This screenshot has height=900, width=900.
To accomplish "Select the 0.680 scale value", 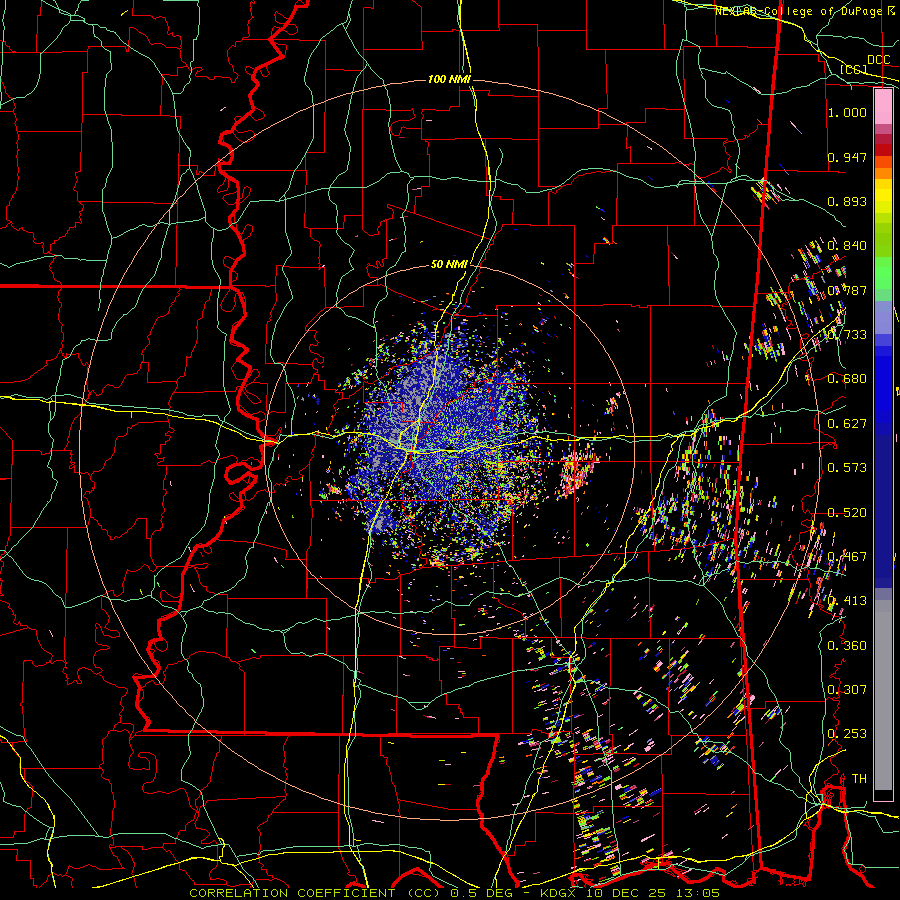I will [847, 379].
